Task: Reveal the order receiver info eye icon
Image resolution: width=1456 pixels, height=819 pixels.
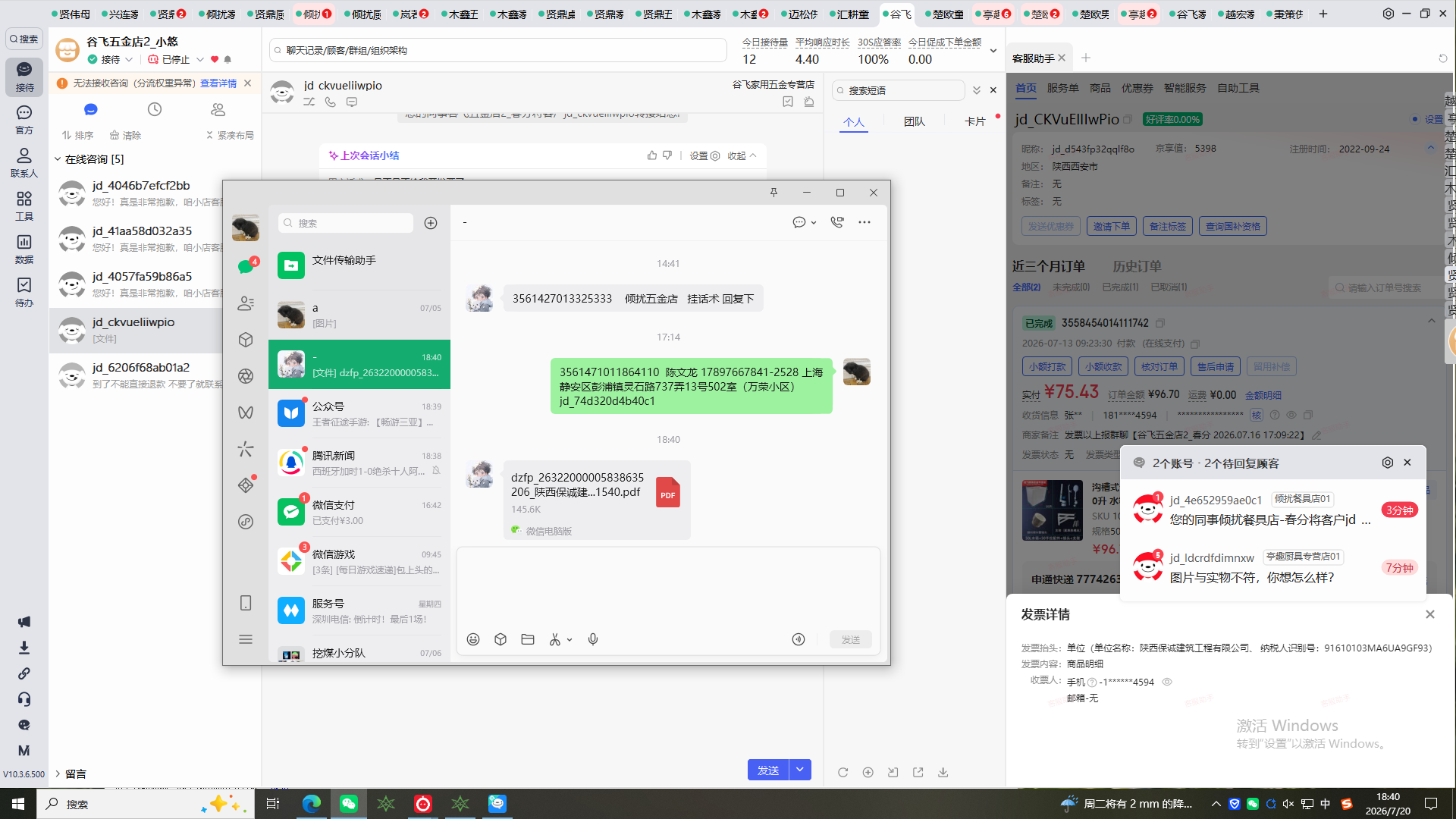Action: 1291,416
